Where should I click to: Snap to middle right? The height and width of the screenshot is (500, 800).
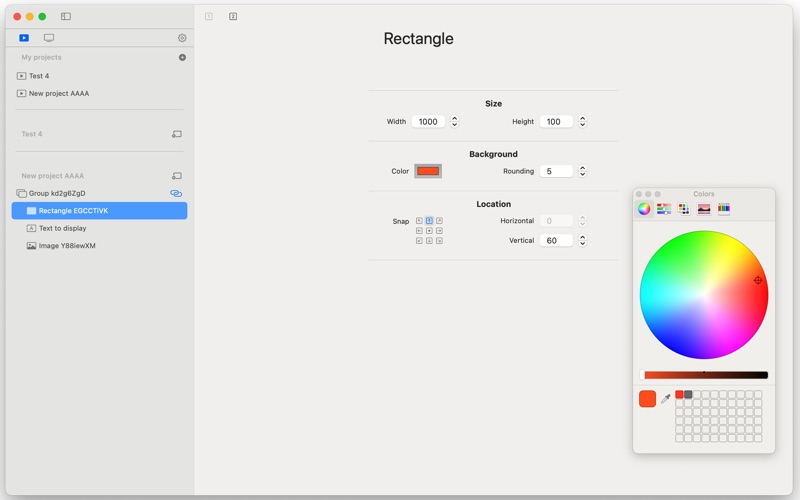click(439, 231)
